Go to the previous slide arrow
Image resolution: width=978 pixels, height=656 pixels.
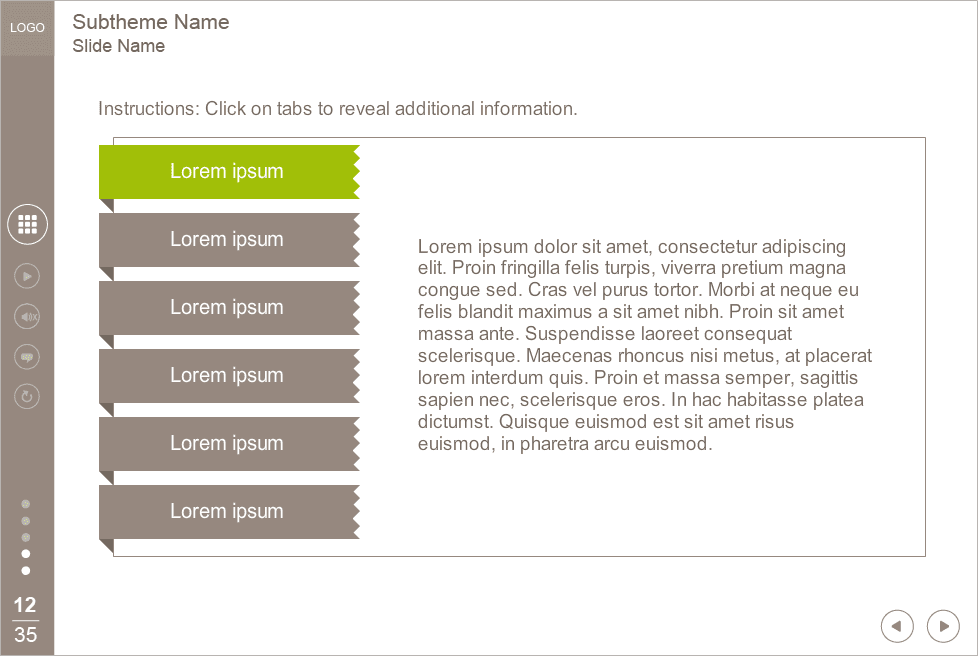897,626
